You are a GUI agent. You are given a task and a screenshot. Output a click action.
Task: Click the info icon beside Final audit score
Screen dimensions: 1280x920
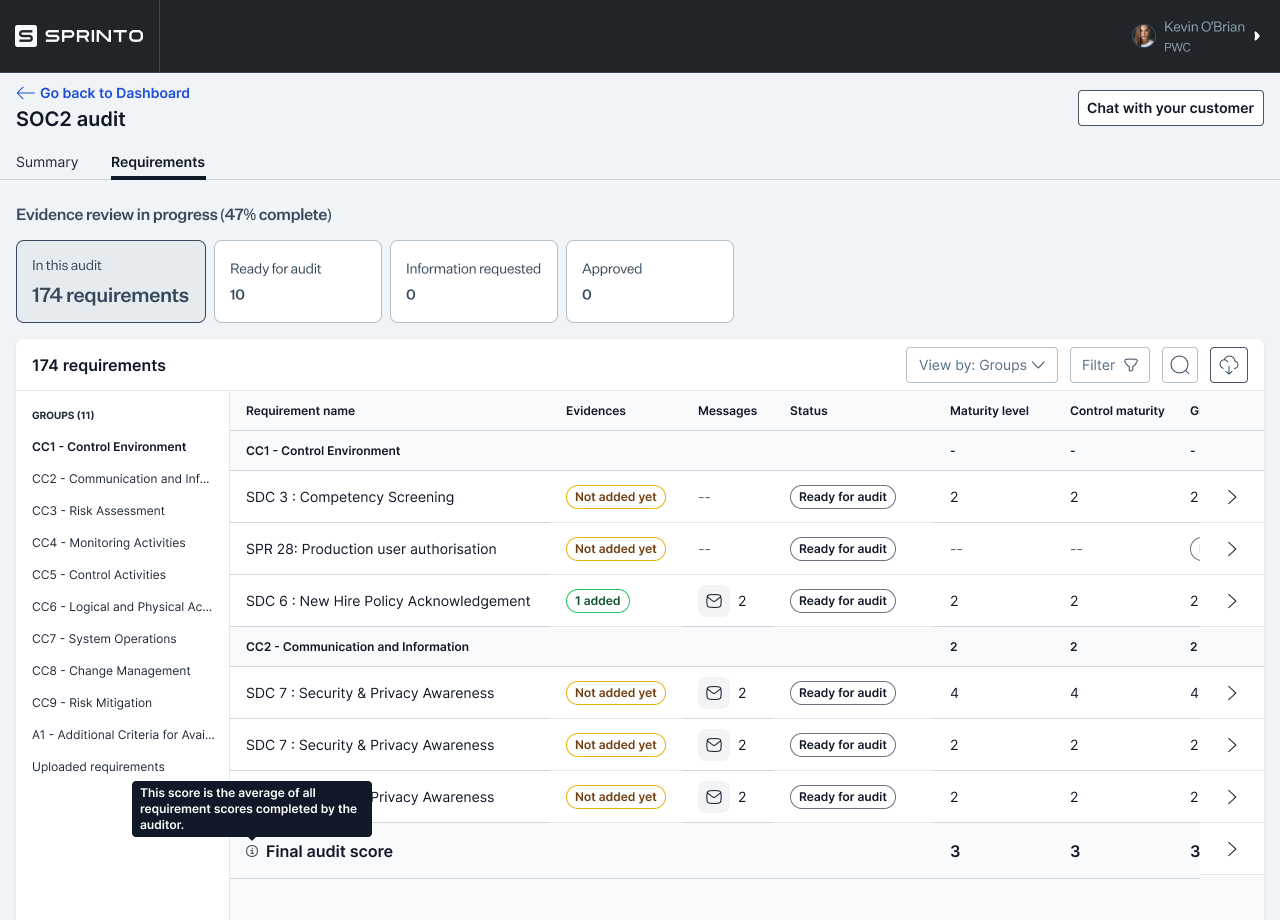point(252,851)
